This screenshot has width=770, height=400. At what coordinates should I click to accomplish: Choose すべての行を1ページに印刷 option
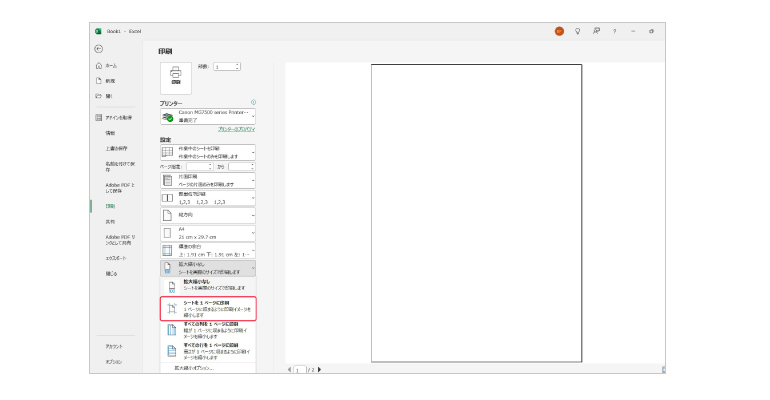(x=208, y=351)
